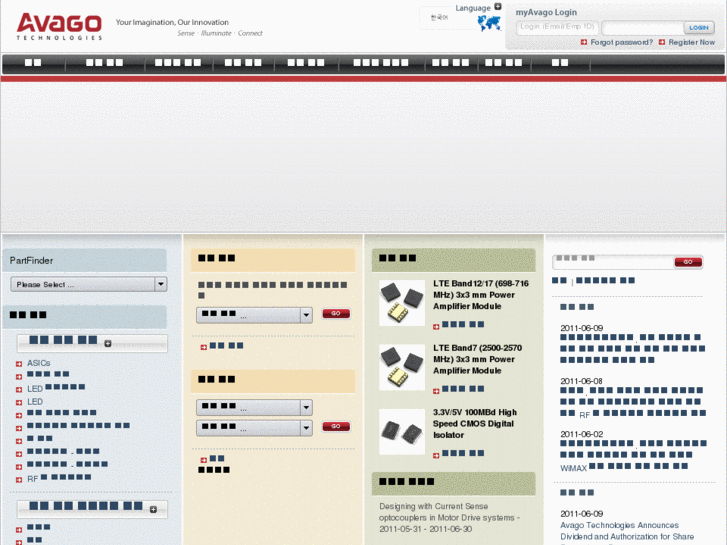Open the Register Now link
Image resolution: width=727 pixels, height=545 pixels.
coord(691,42)
